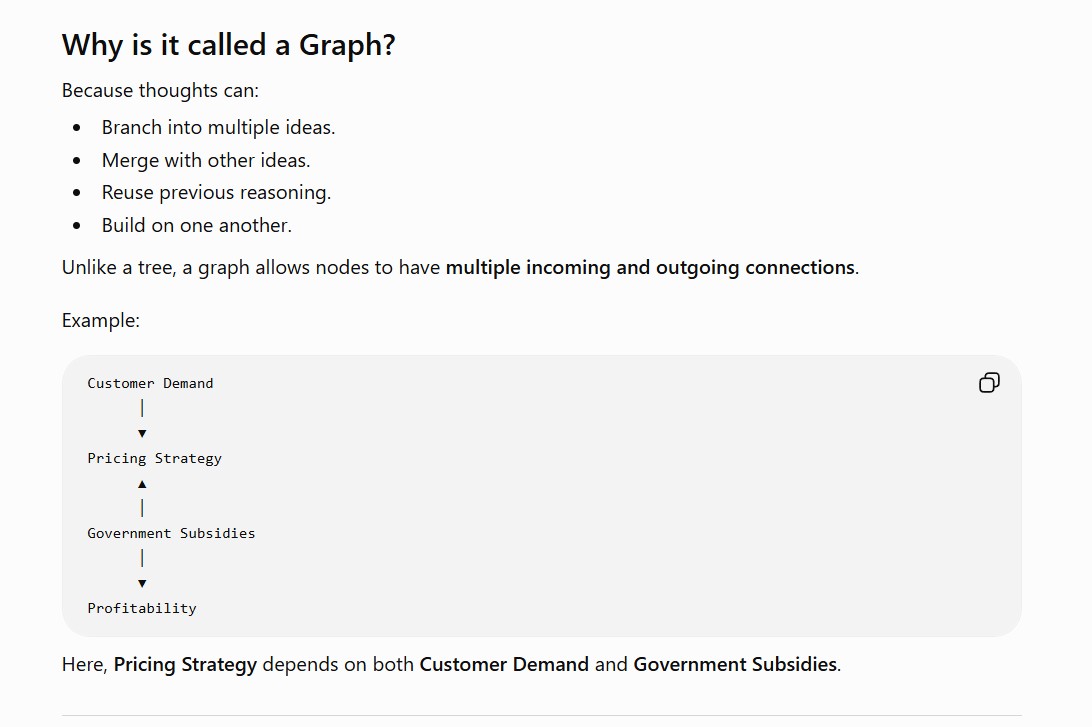The image size is (1092, 727).
Task: Click bold 'Pricing Strategy' in the final sentence
Action: (x=185, y=664)
